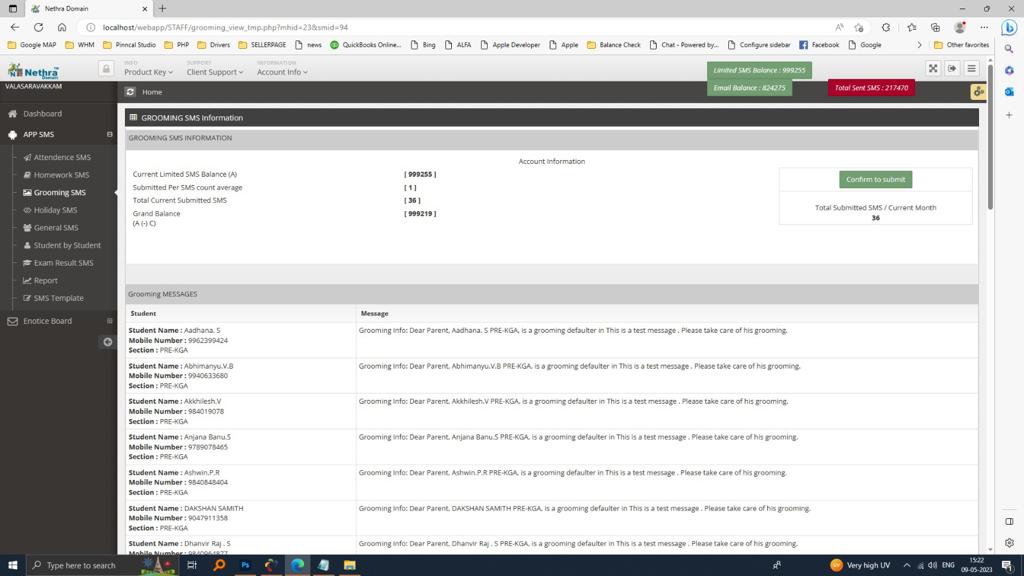Image resolution: width=1024 pixels, height=576 pixels.
Task: Open Attendence SMS in the sidebar
Action: pyautogui.click(x=57, y=157)
